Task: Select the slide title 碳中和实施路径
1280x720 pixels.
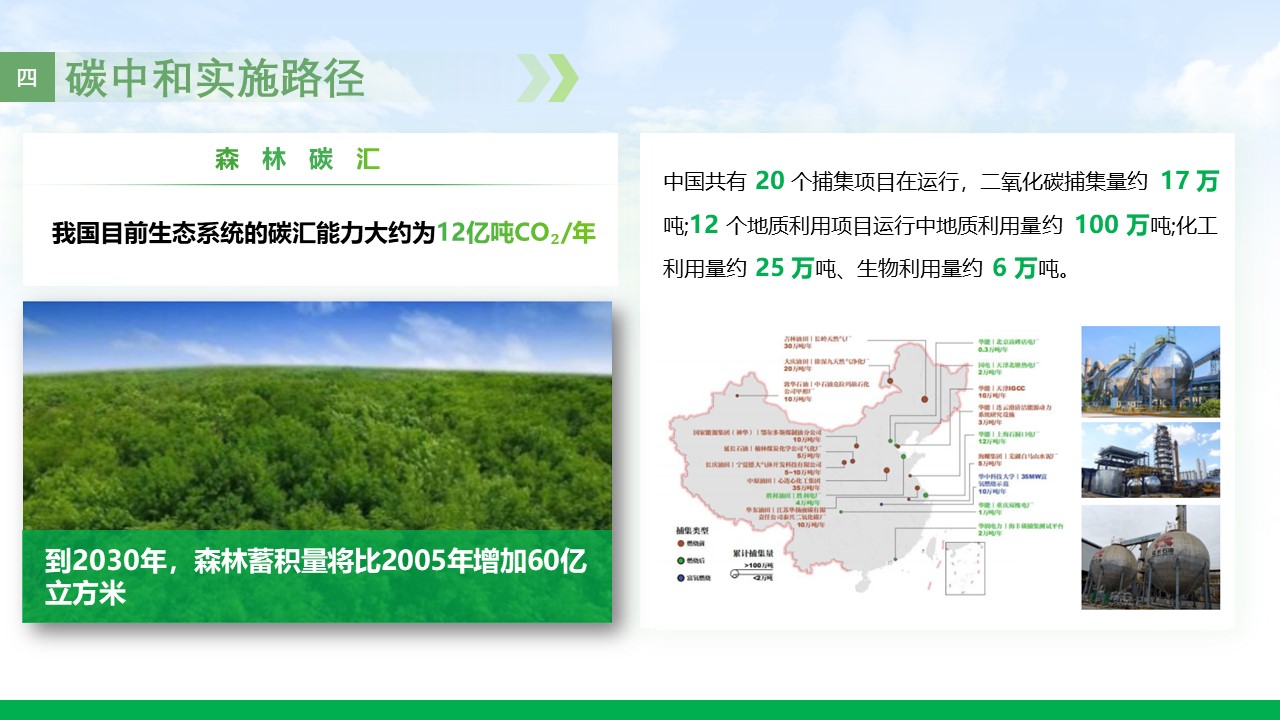Action: [215, 79]
